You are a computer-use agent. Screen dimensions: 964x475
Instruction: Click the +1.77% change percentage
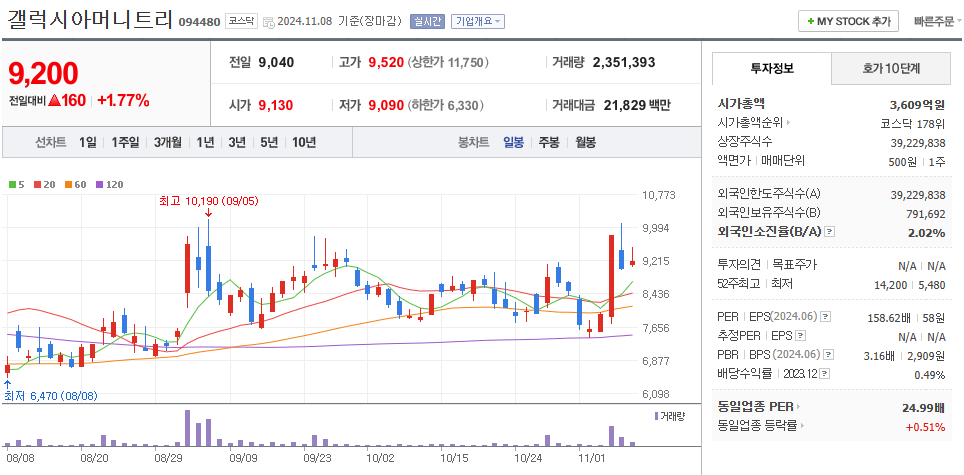[124, 101]
